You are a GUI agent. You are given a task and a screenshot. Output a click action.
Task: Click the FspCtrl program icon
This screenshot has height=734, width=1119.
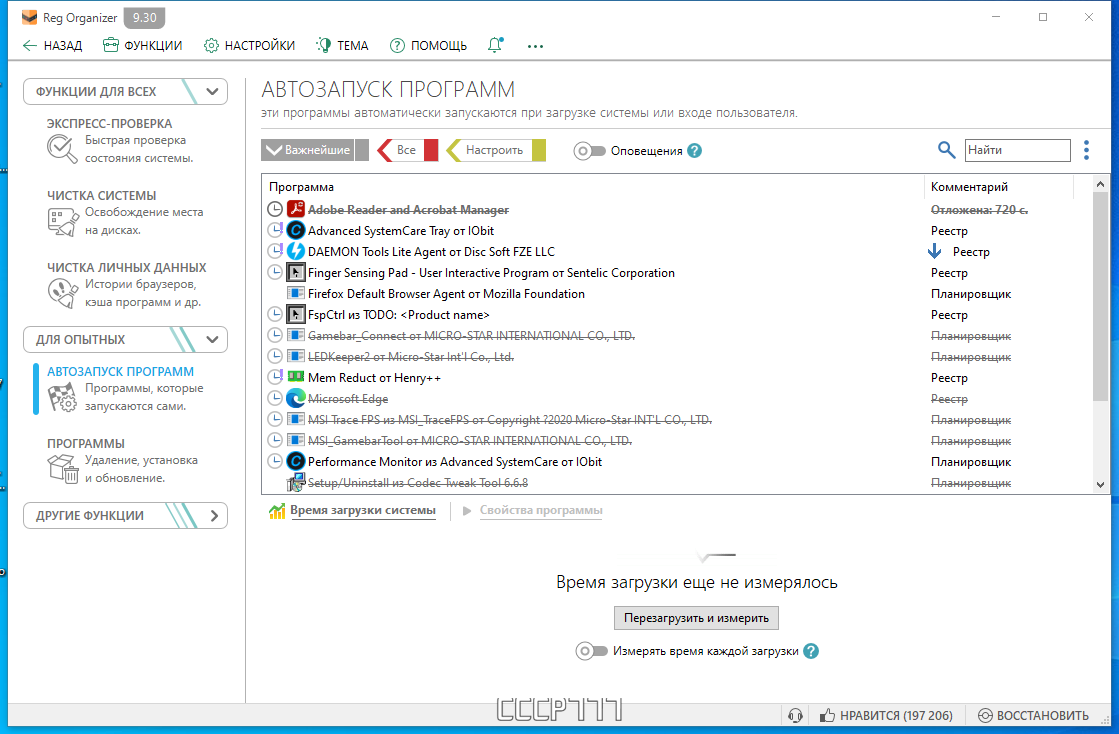pos(295,314)
